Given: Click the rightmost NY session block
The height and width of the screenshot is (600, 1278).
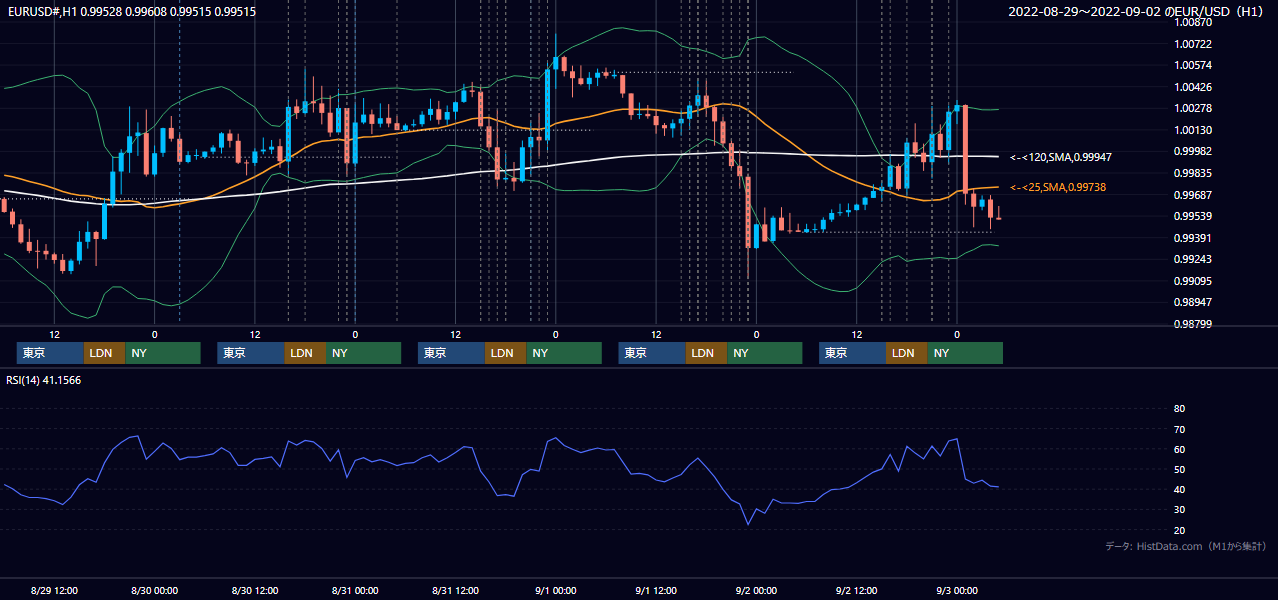Looking at the screenshot, I should click(965, 353).
